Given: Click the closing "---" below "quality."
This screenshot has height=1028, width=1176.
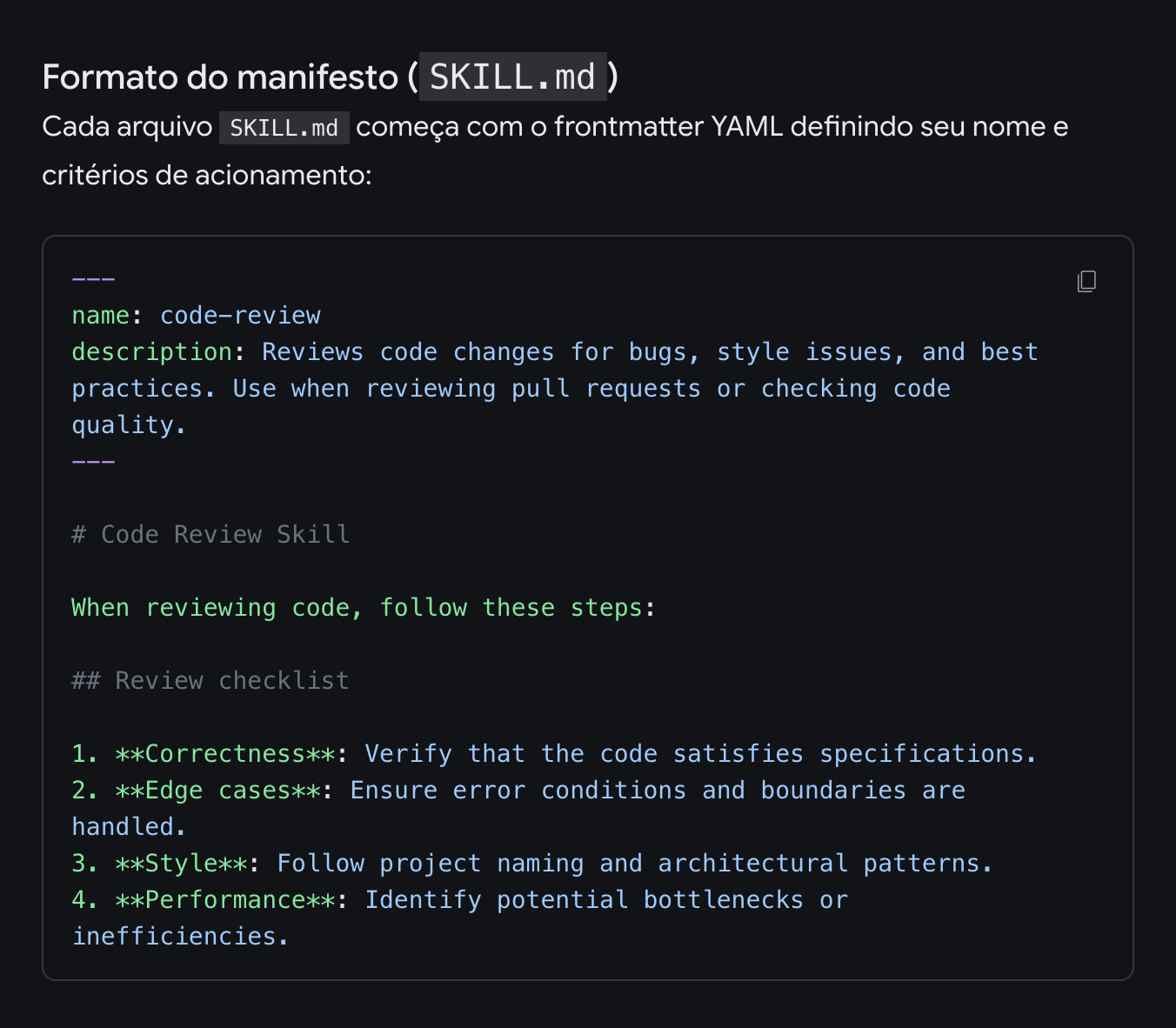Looking at the screenshot, I should [x=93, y=461].
